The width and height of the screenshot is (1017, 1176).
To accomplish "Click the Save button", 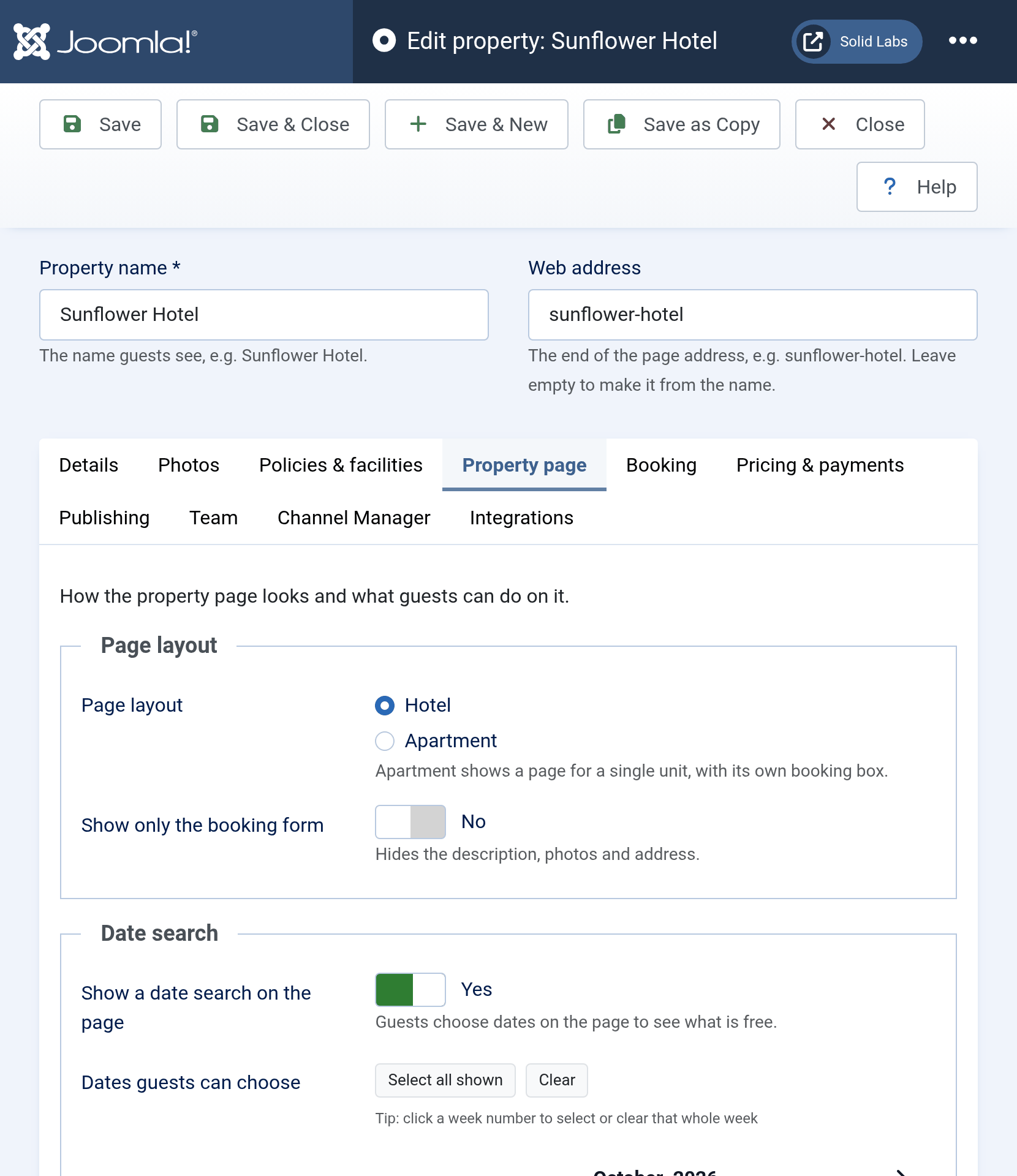I will click(100, 124).
